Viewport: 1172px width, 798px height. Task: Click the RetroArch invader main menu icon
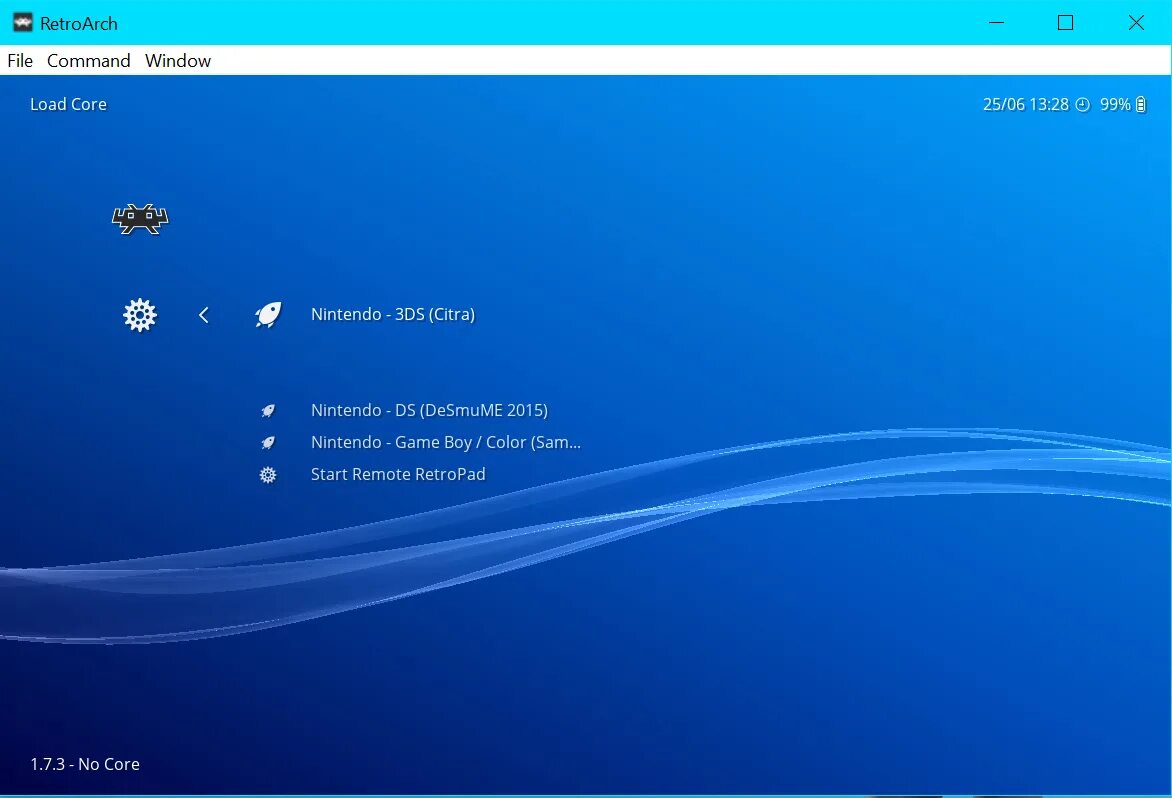coord(140,219)
